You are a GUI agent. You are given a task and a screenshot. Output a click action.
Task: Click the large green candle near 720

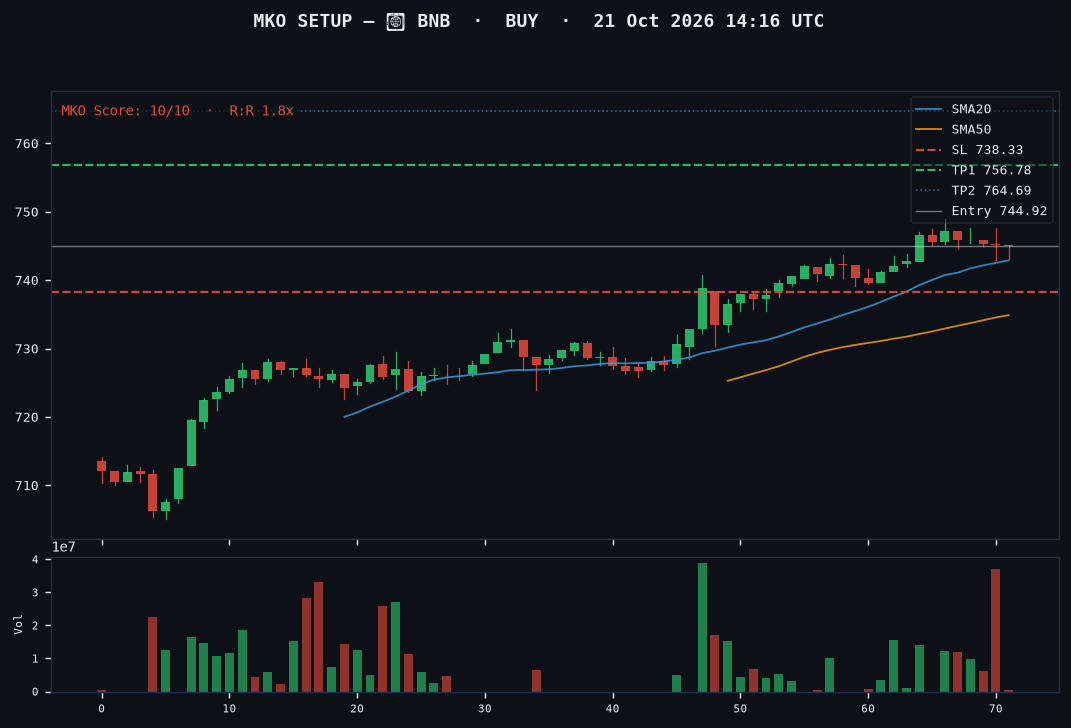191,443
